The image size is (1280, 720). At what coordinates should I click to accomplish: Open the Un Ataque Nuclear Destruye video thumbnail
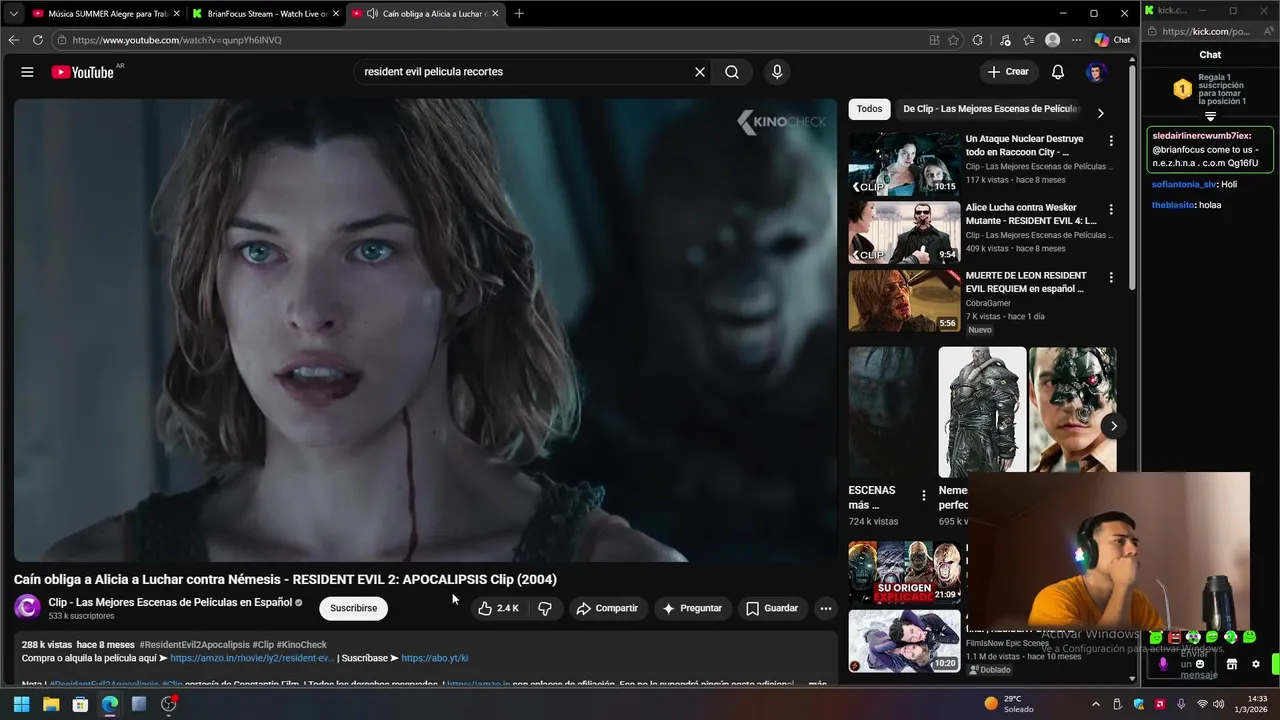904,164
